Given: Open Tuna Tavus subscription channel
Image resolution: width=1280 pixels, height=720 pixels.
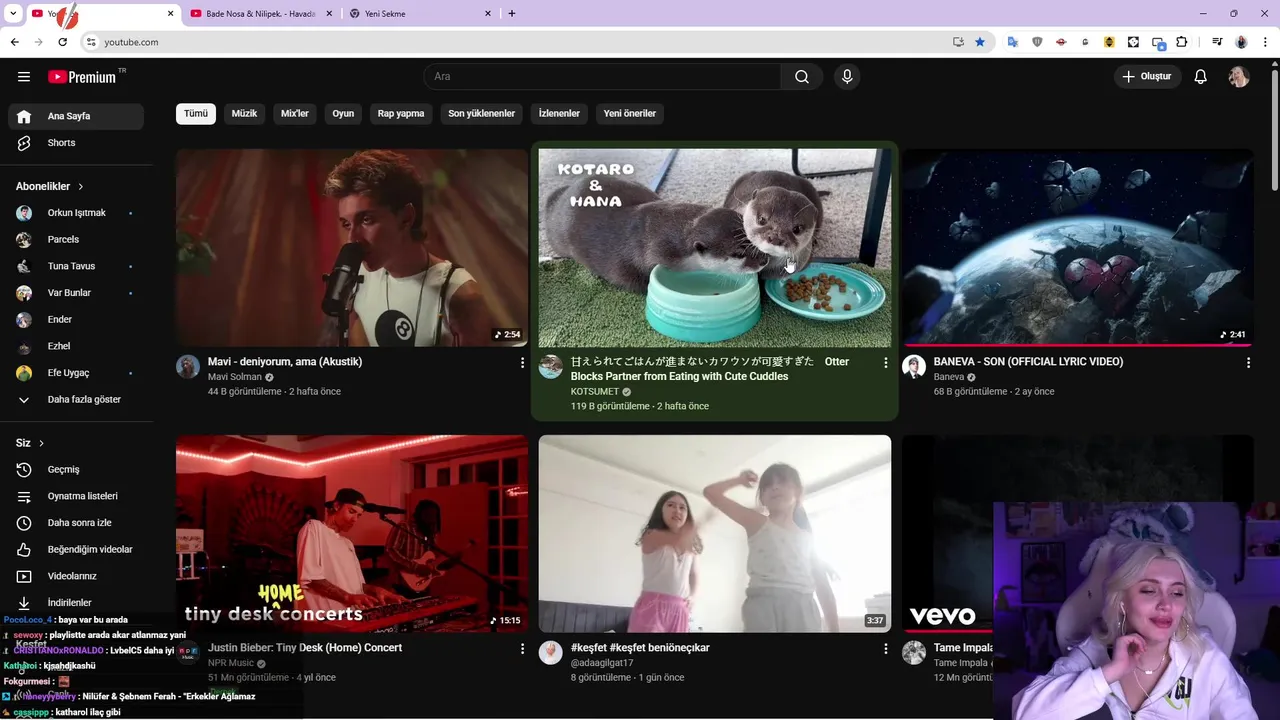Looking at the screenshot, I should pyautogui.click(x=76, y=266).
